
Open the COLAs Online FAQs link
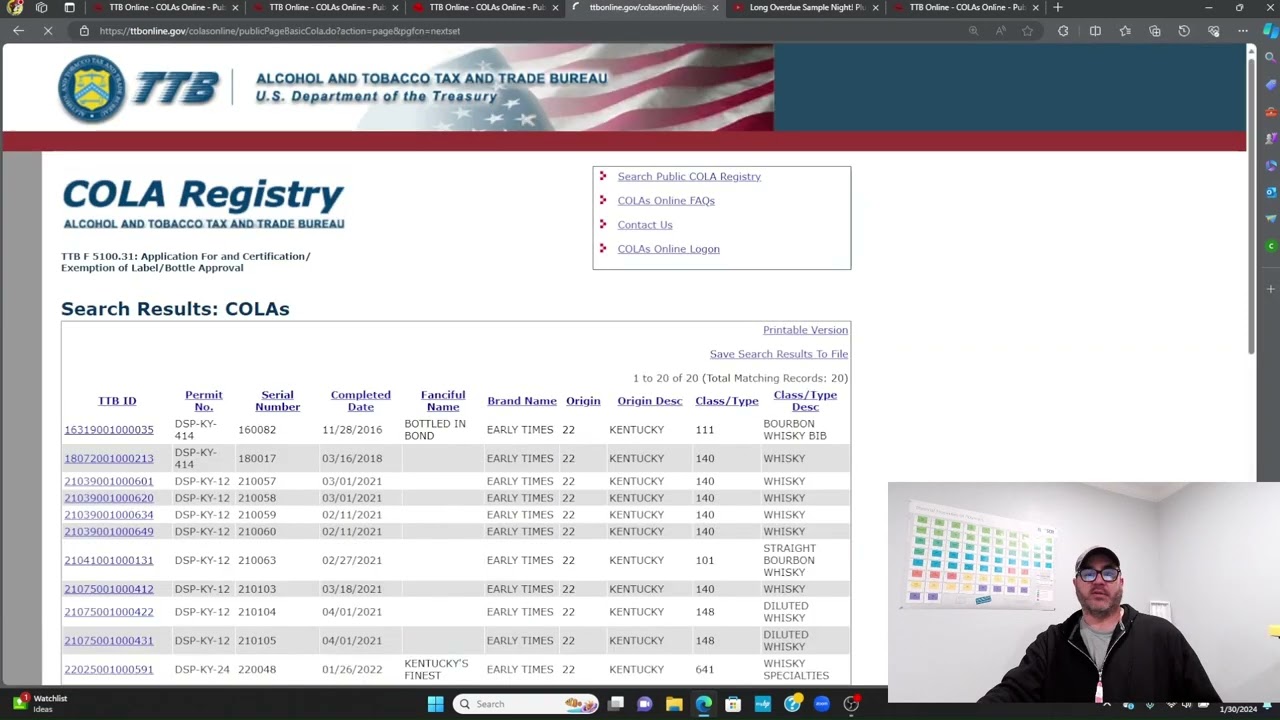pyautogui.click(x=666, y=201)
